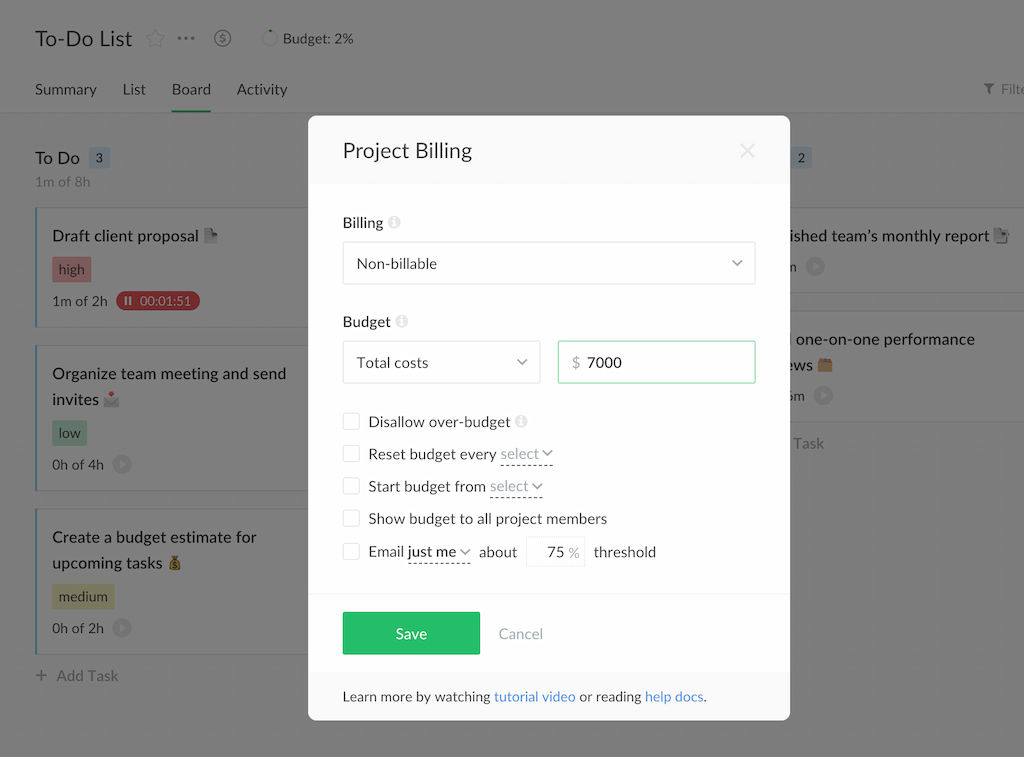Open the project options ellipsis menu
The height and width of the screenshot is (757, 1024).
[186, 38]
